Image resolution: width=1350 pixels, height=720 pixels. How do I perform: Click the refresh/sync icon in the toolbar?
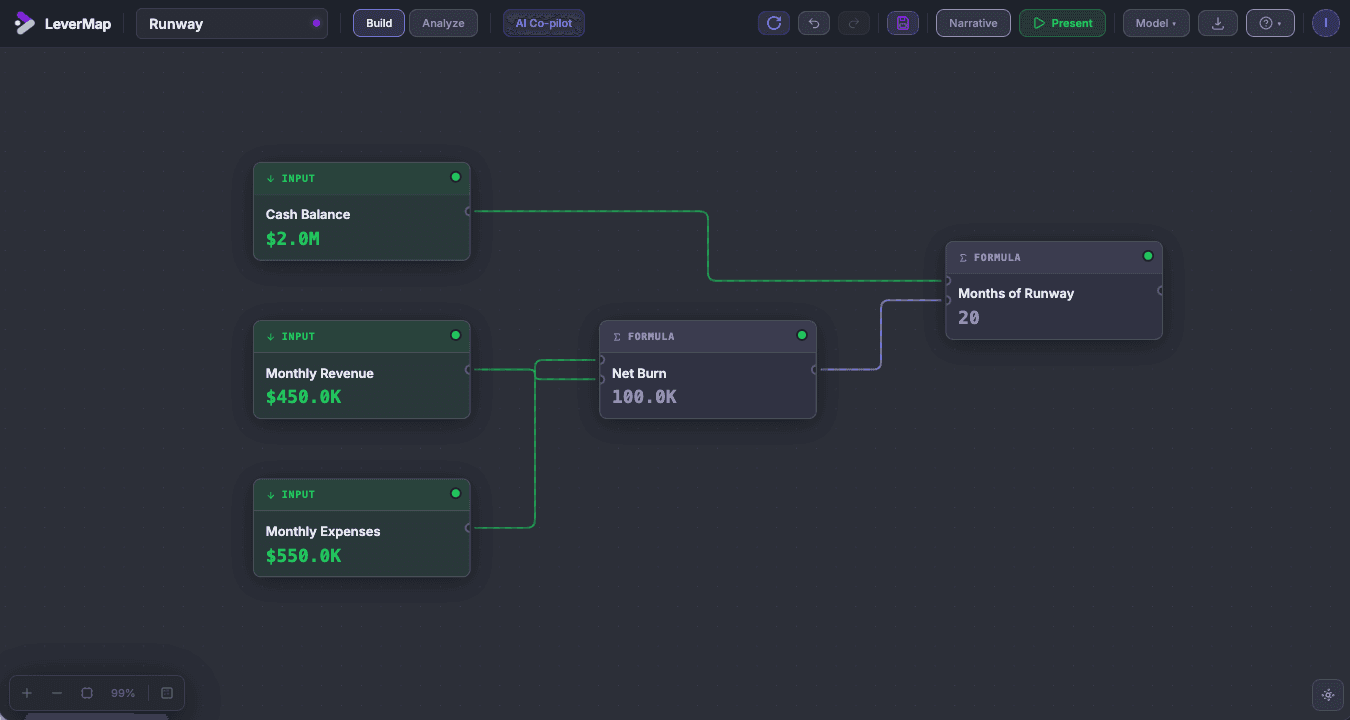773,22
